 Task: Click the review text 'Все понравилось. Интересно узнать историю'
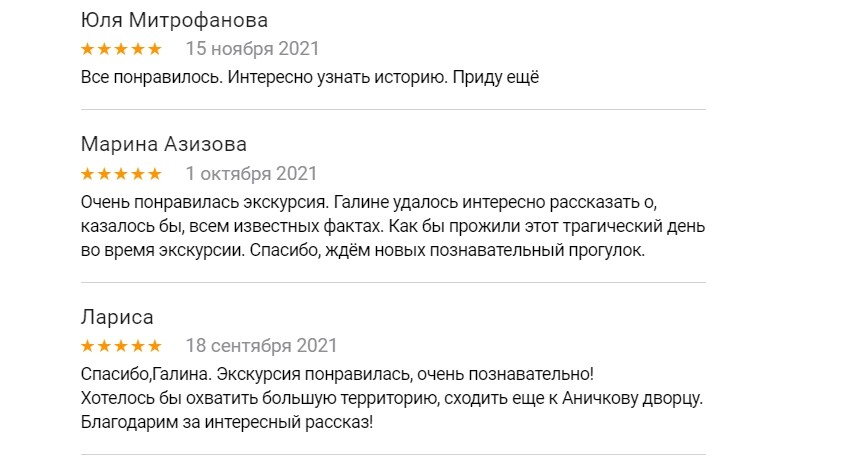click(309, 77)
